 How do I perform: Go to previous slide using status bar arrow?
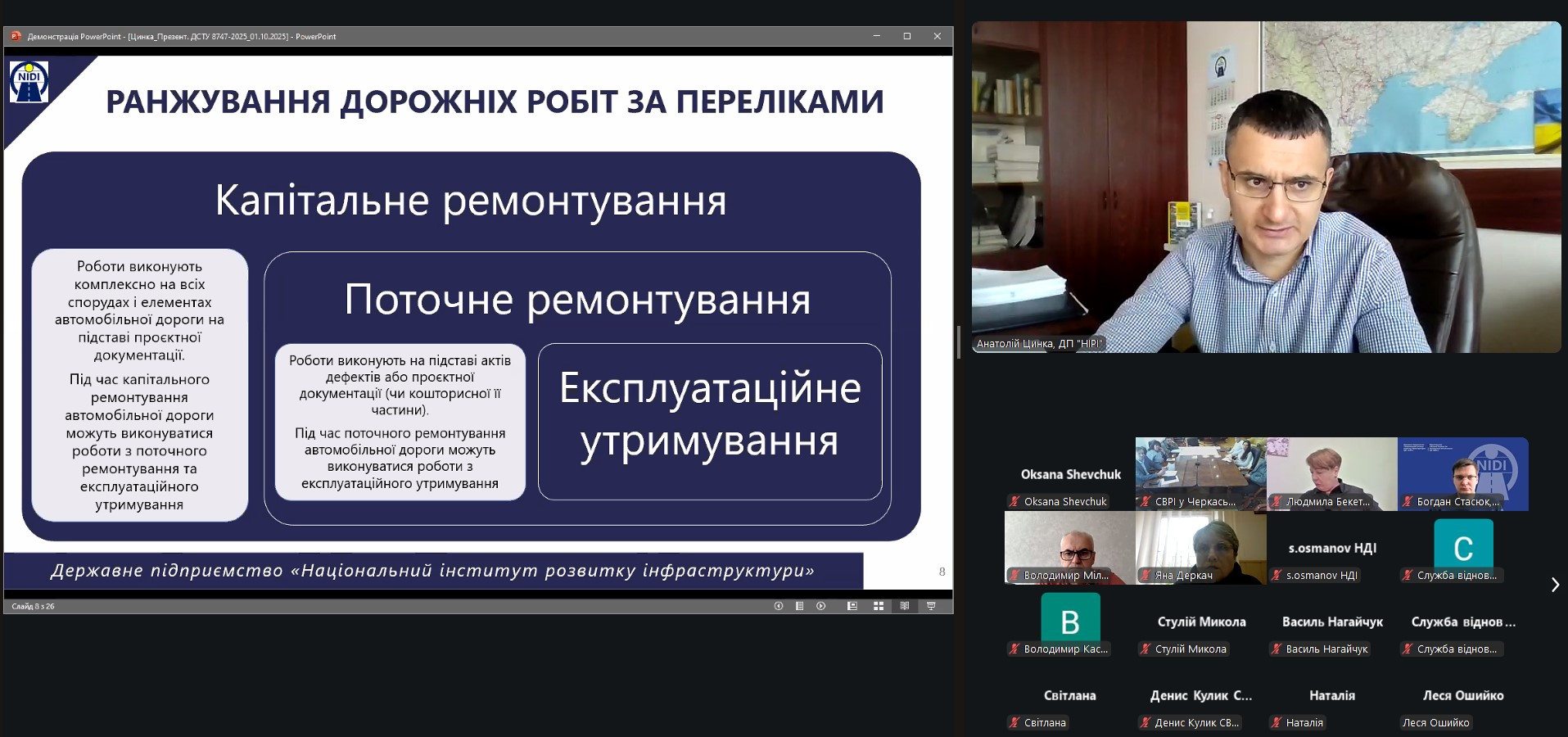pos(778,606)
